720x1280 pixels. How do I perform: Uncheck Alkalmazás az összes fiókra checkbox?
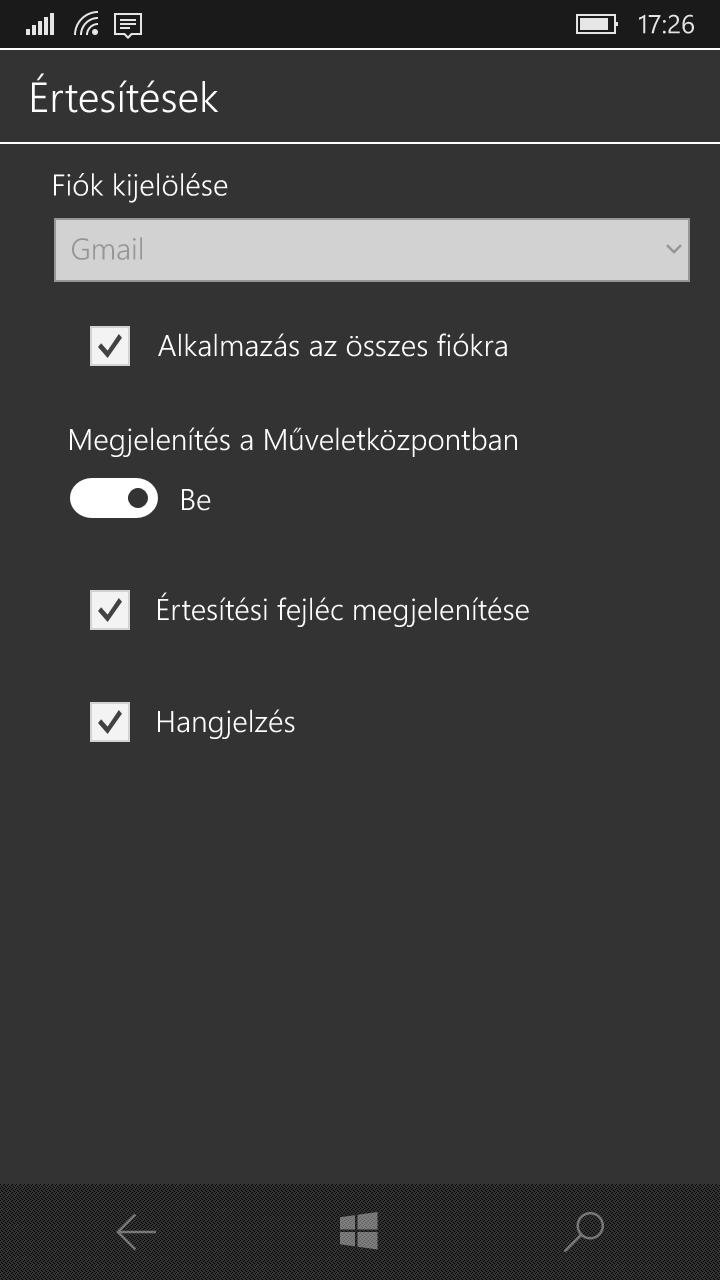point(110,346)
